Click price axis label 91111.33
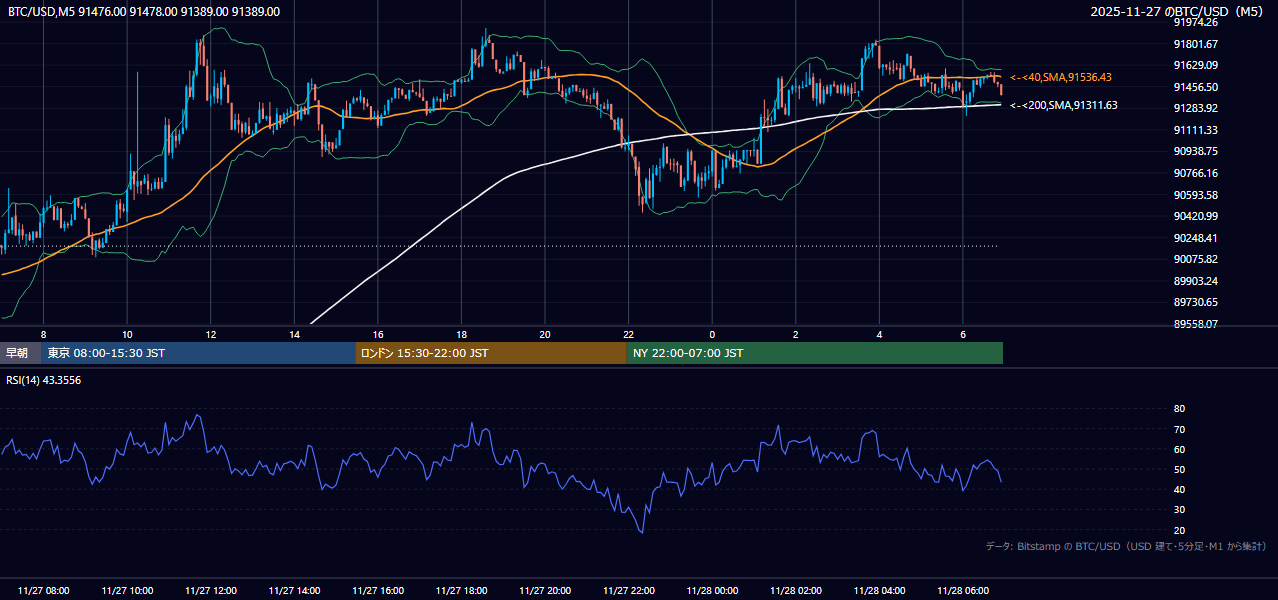Image resolution: width=1278 pixels, height=600 pixels. coord(1195,130)
